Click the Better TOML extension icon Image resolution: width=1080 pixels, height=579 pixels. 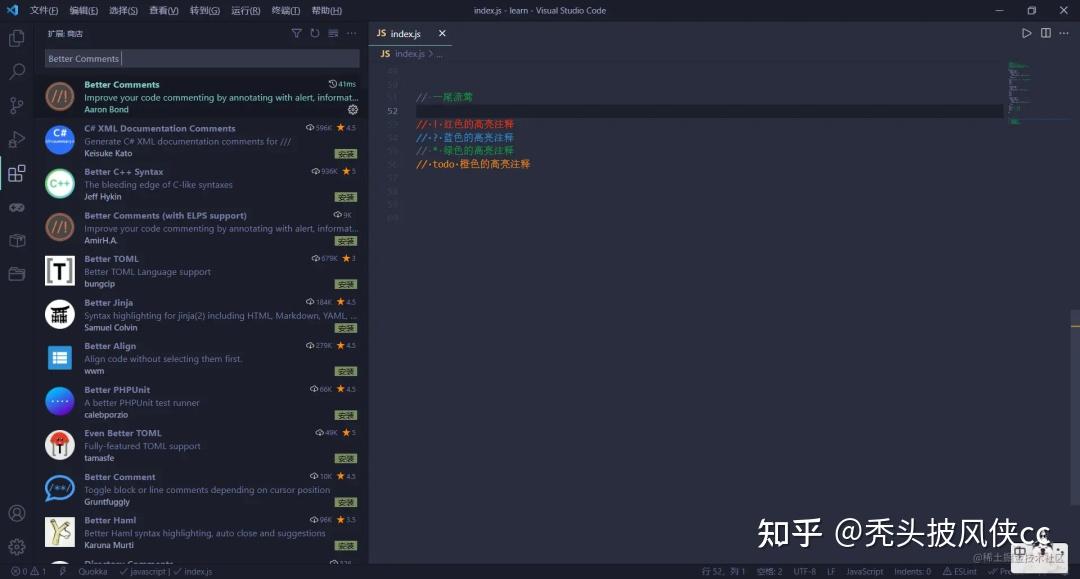click(60, 271)
